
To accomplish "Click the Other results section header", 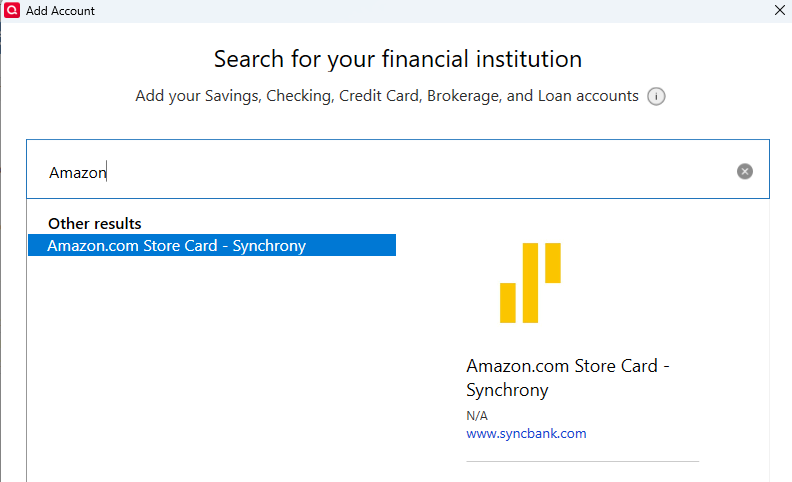I will pos(95,224).
